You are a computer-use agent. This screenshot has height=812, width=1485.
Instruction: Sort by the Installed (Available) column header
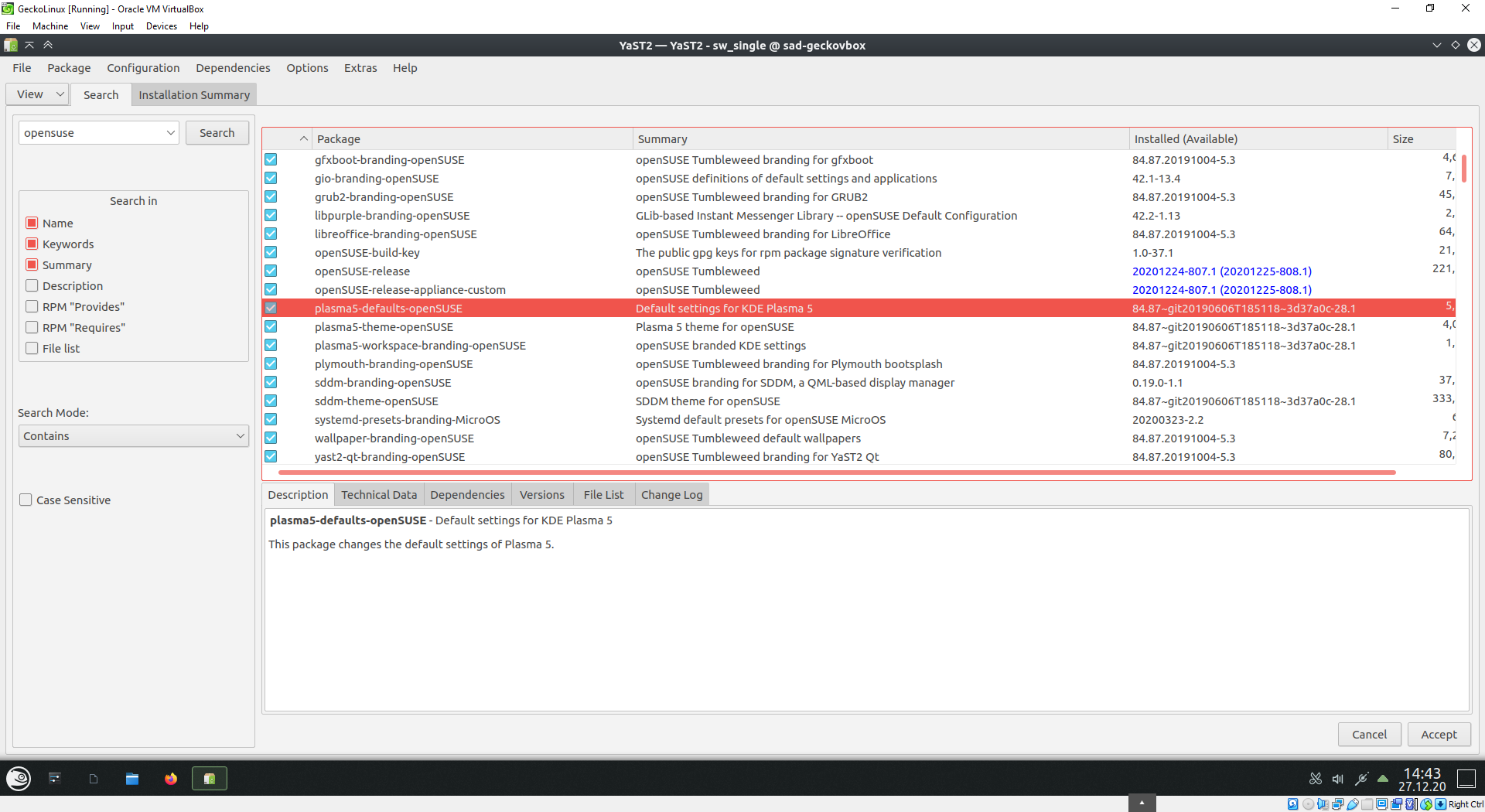click(1258, 139)
